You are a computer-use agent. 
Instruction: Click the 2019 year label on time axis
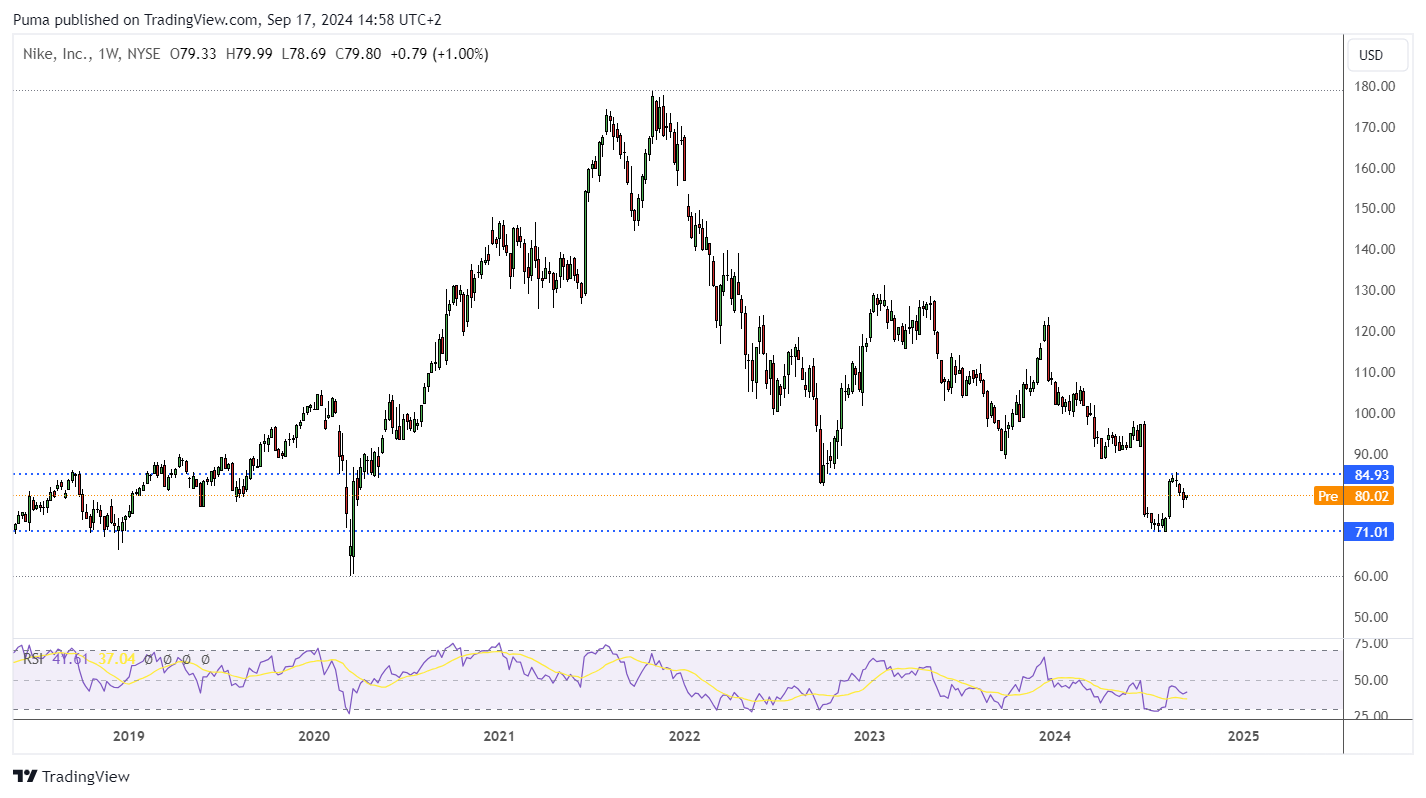(x=128, y=737)
